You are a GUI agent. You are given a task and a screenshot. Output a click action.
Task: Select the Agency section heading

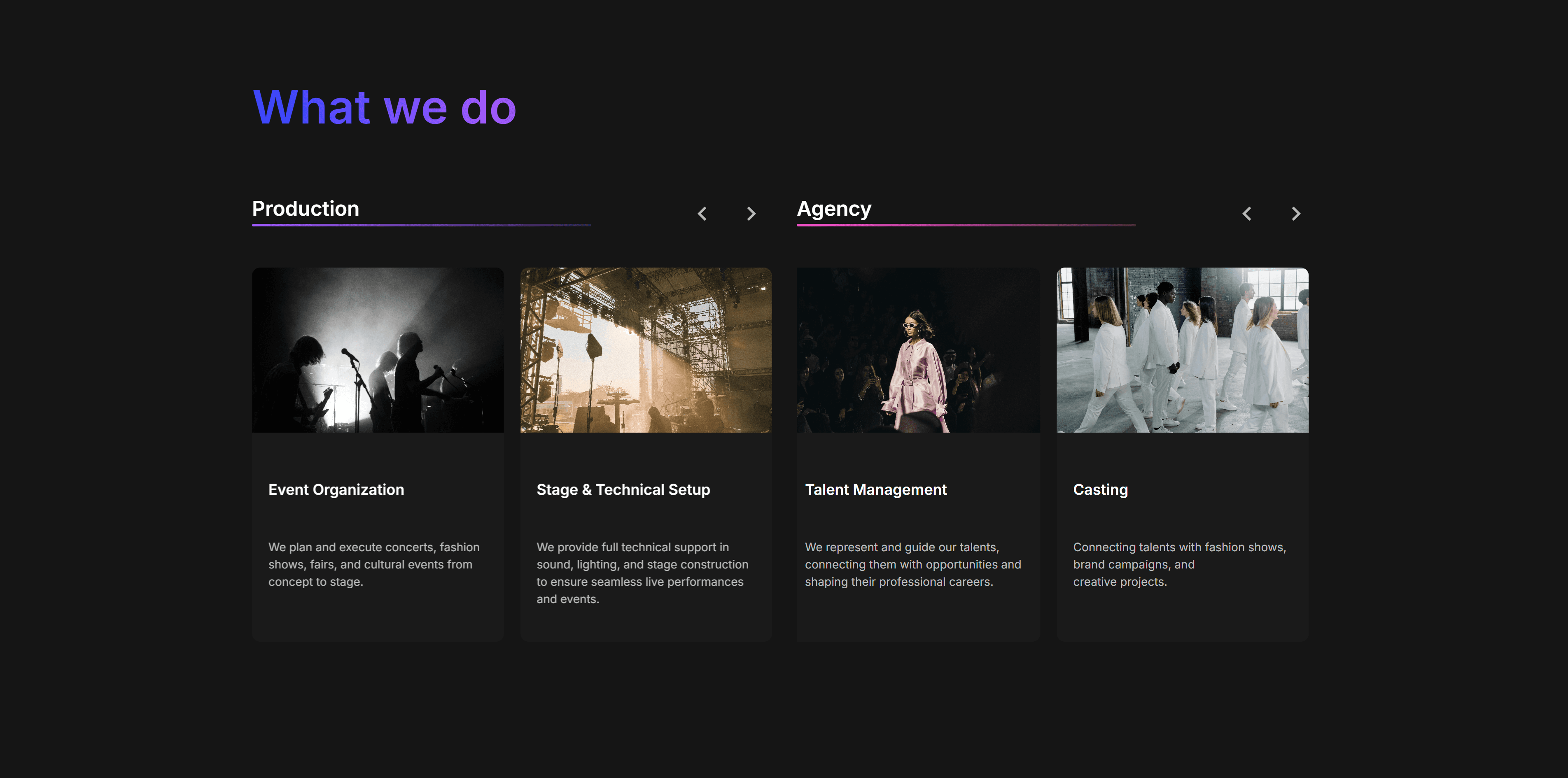coord(834,209)
